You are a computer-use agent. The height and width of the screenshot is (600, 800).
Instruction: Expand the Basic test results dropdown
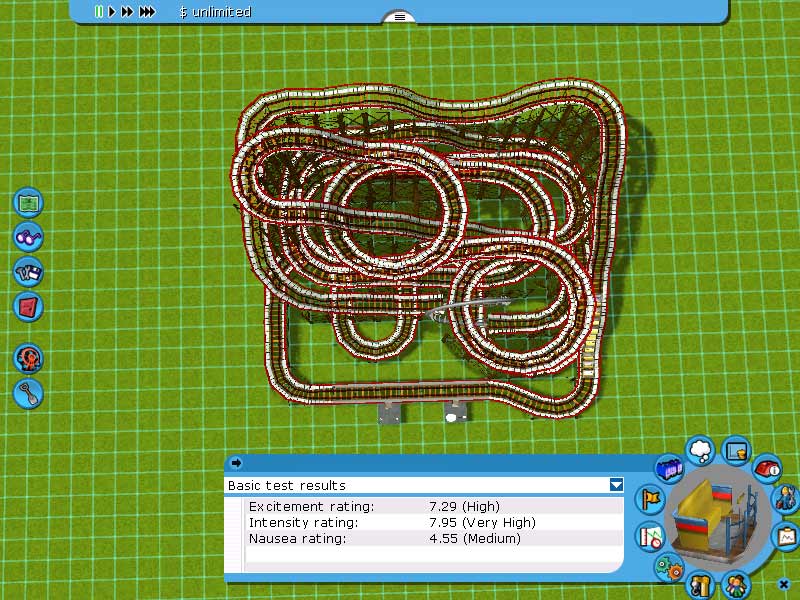pyautogui.click(x=616, y=485)
